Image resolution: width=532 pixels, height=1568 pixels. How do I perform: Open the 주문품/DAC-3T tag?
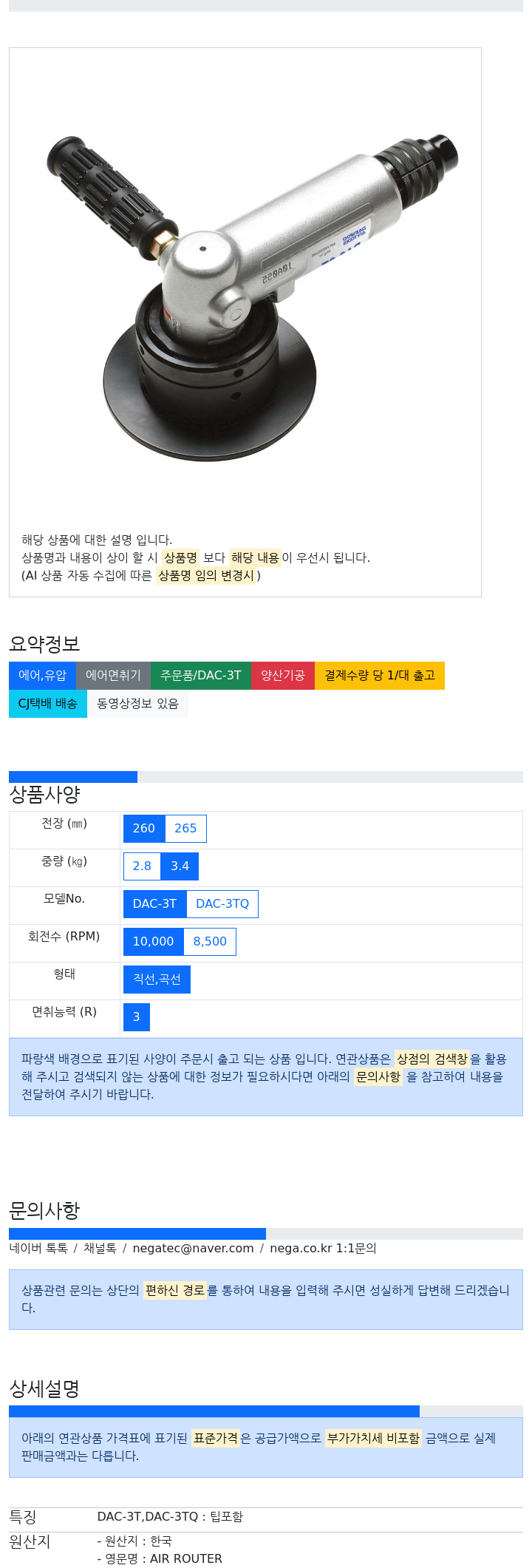coord(201,676)
